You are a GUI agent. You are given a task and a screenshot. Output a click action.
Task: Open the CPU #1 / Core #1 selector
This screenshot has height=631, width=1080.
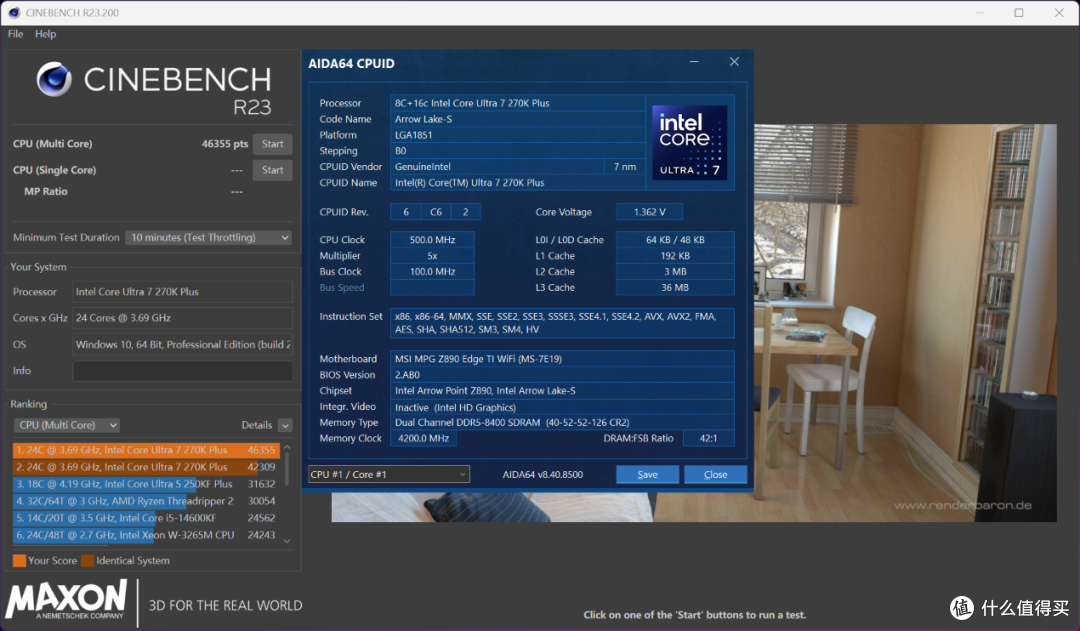tap(389, 474)
